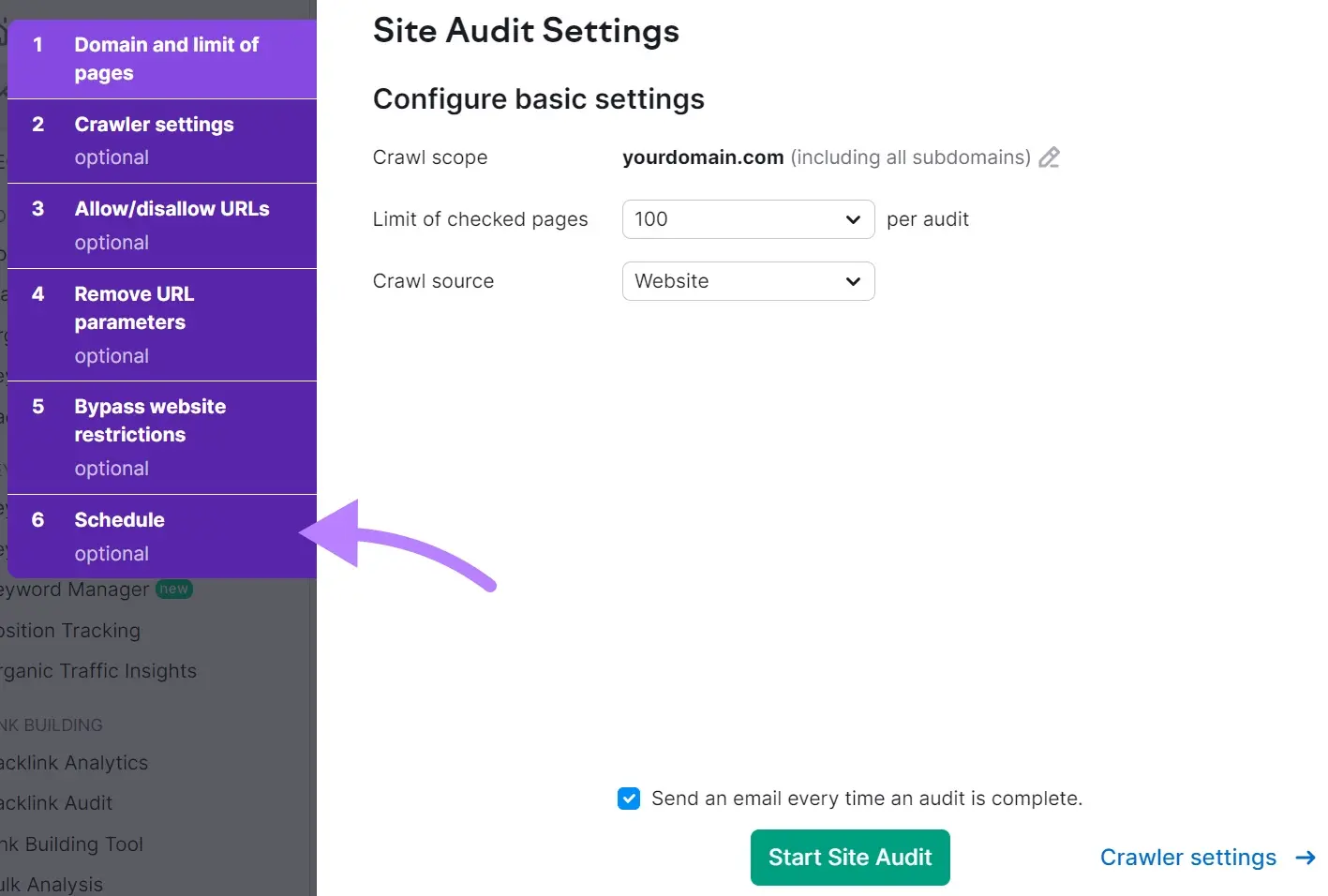Click the pencil icon to edit crawl scope

[x=1049, y=157]
